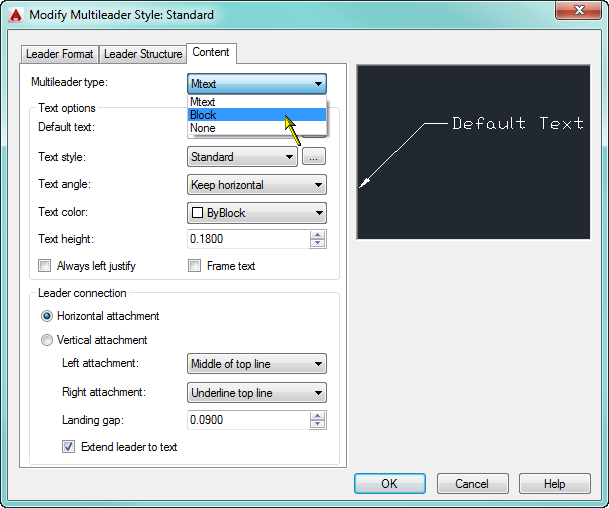Close the Modify Multileader Style dialog
Image resolution: width=609 pixels, height=508 pixels.
(x=579, y=10)
